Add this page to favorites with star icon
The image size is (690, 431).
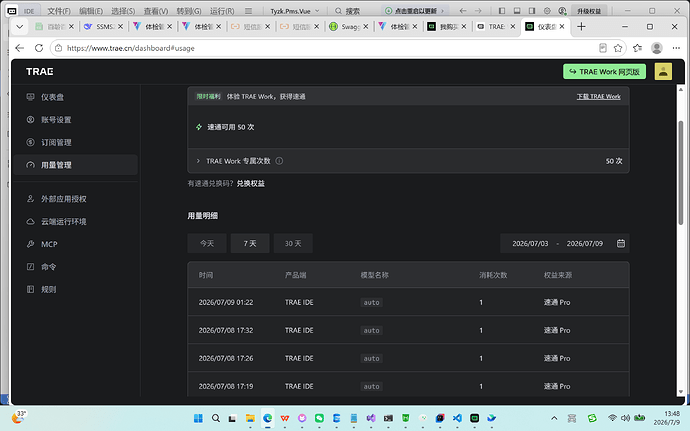click(x=618, y=48)
